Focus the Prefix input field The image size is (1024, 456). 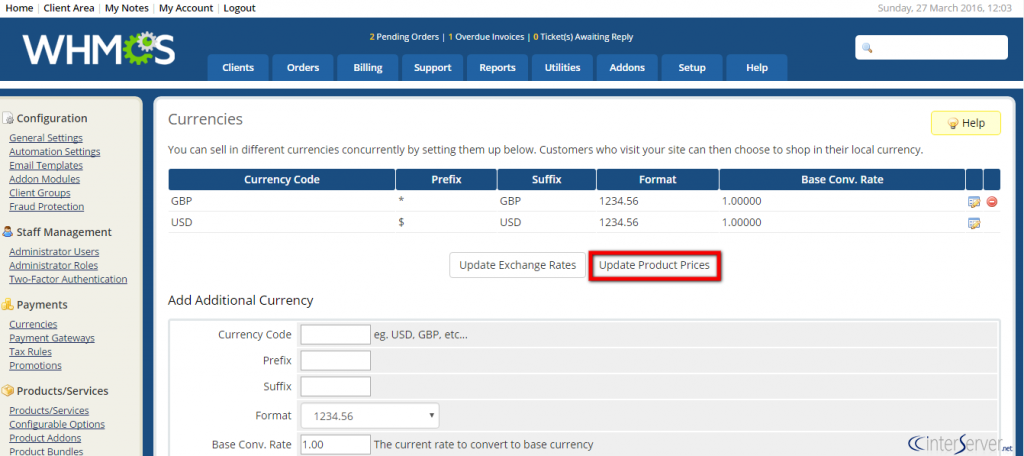(336, 361)
